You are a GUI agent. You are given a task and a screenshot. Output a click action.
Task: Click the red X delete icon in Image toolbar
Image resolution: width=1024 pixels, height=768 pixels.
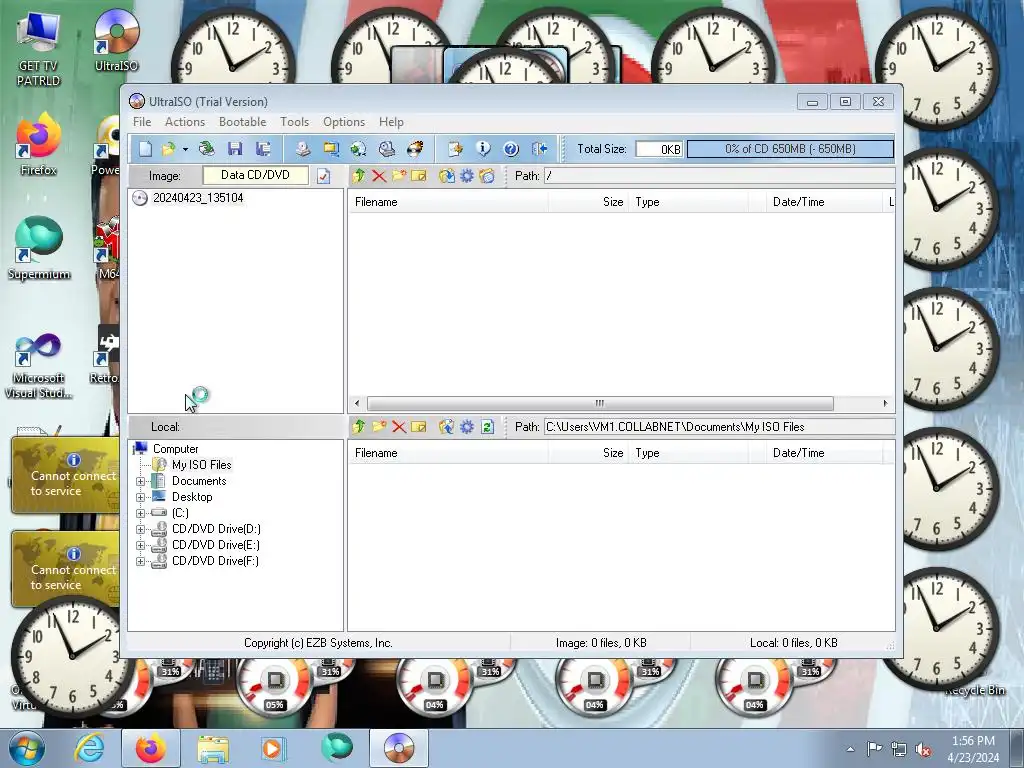379,176
